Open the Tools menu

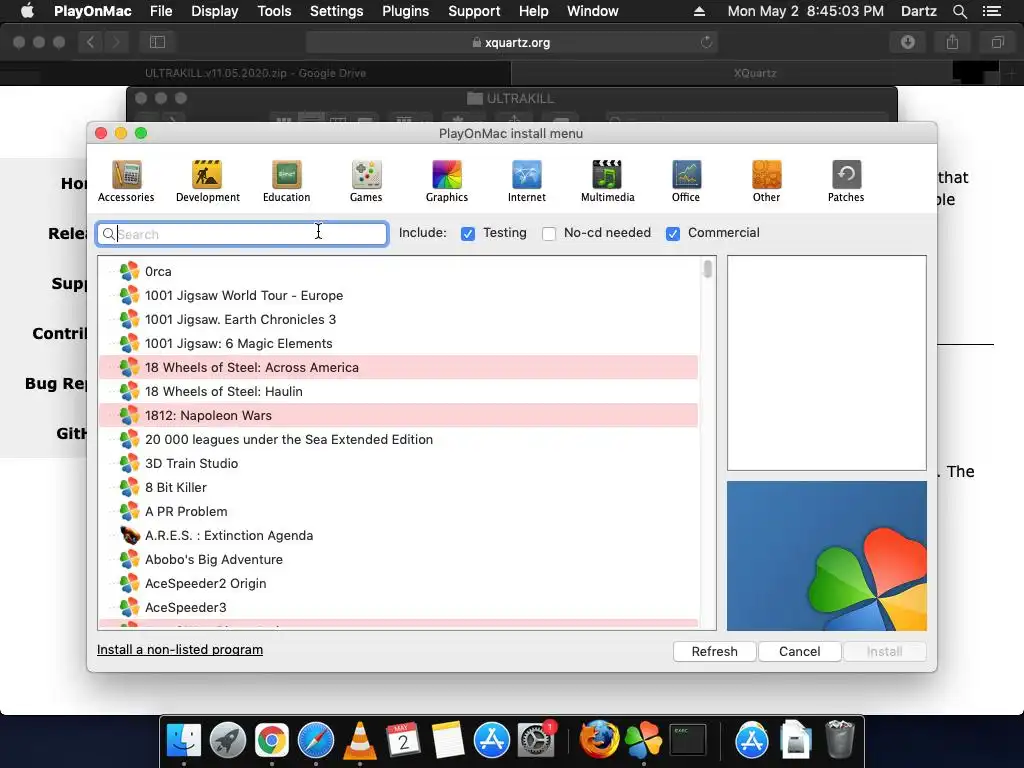(274, 11)
